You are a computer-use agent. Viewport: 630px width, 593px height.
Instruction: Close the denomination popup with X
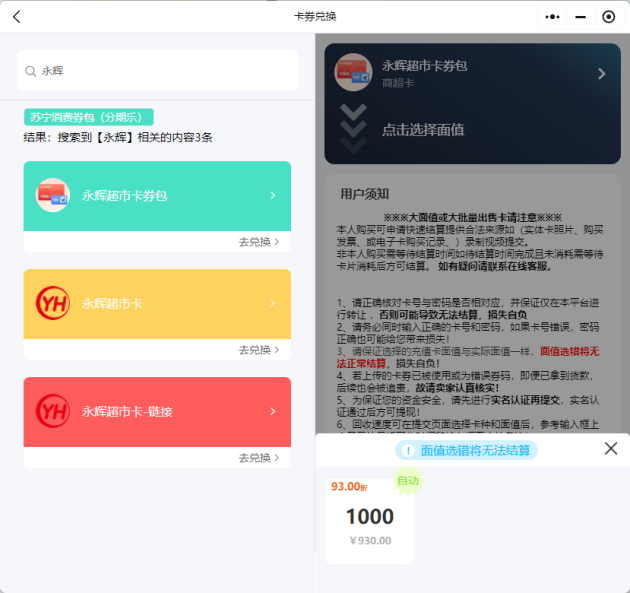click(x=611, y=448)
